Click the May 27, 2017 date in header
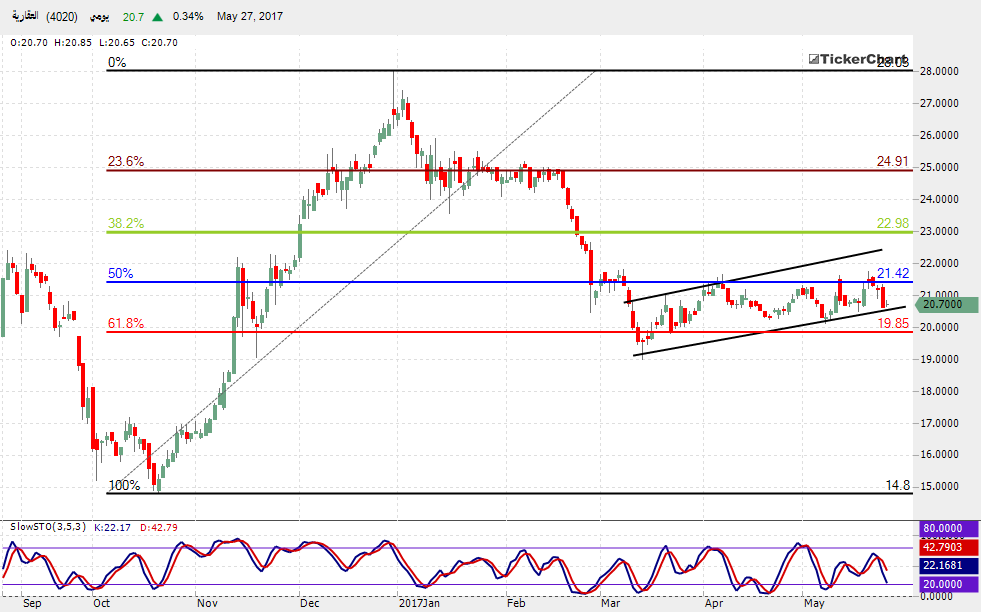The height and width of the screenshot is (612, 981). [250, 17]
